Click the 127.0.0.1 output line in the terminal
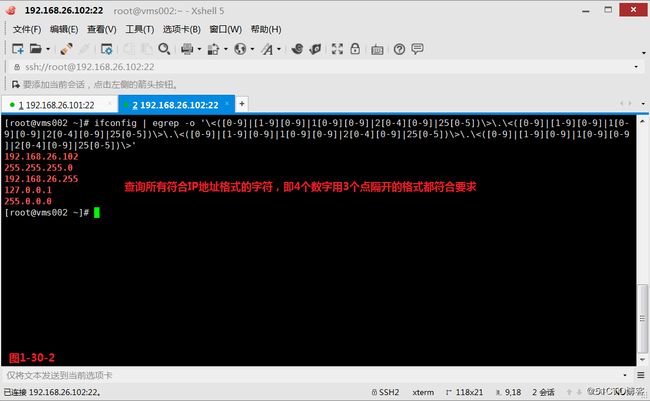 (28, 190)
